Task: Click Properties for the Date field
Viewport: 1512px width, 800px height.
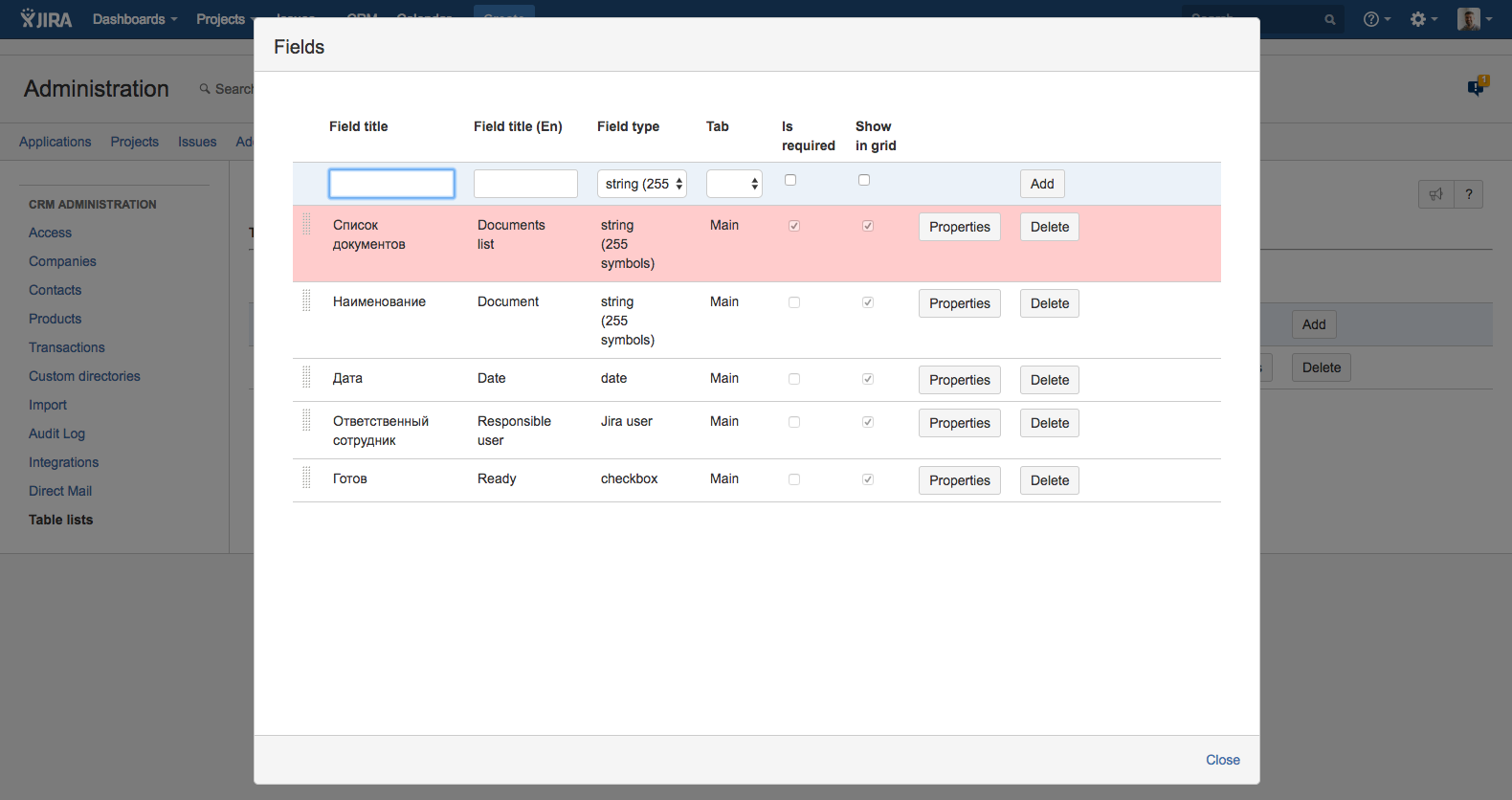Action: pos(959,380)
